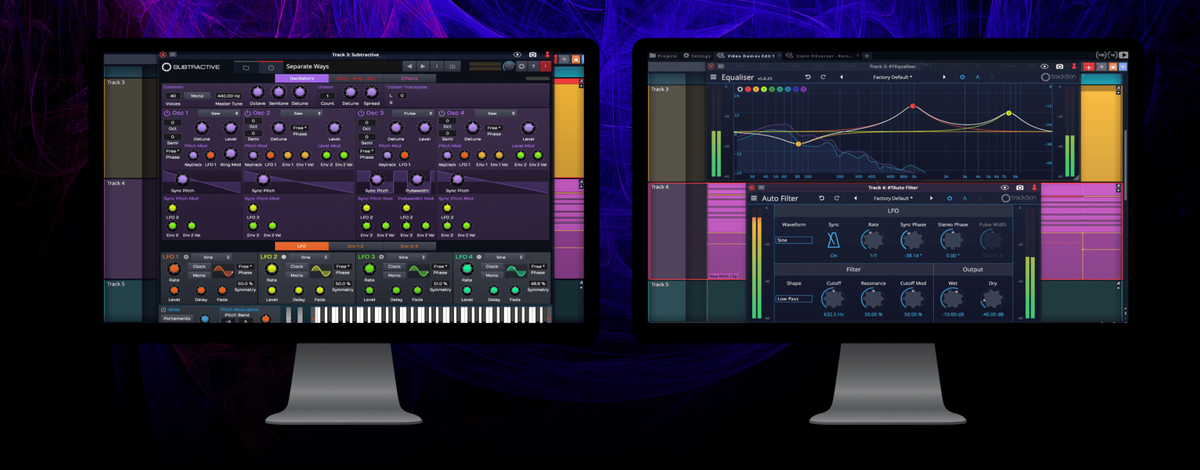Select A compare state in Equaliser
This screenshot has height=470, width=1200.
(977, 77)
